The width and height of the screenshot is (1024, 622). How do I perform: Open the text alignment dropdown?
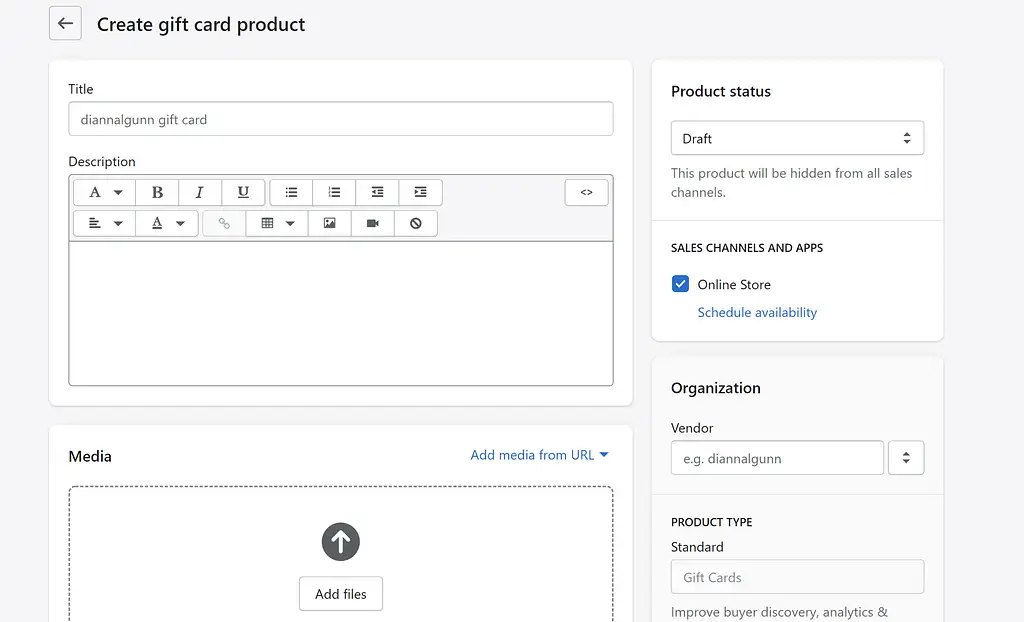click(x=104, y=223)
